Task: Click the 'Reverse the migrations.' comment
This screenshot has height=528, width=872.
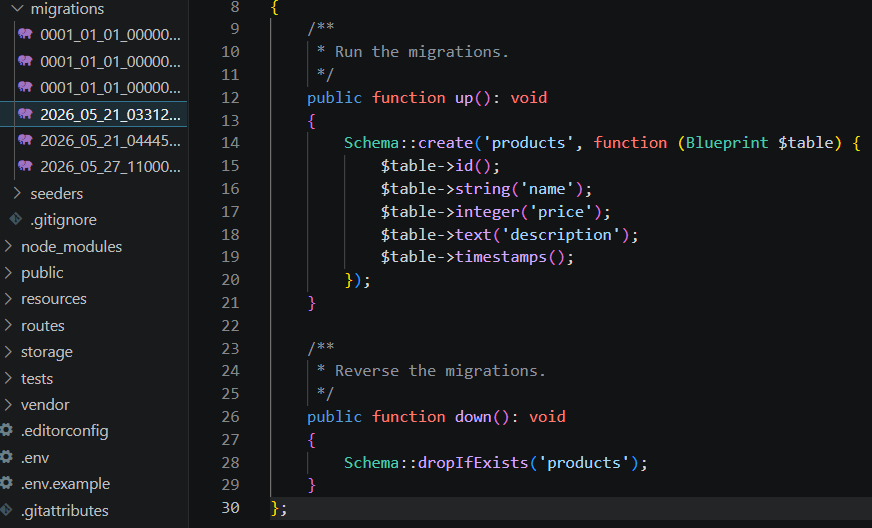Action: [x=440, y=371]
